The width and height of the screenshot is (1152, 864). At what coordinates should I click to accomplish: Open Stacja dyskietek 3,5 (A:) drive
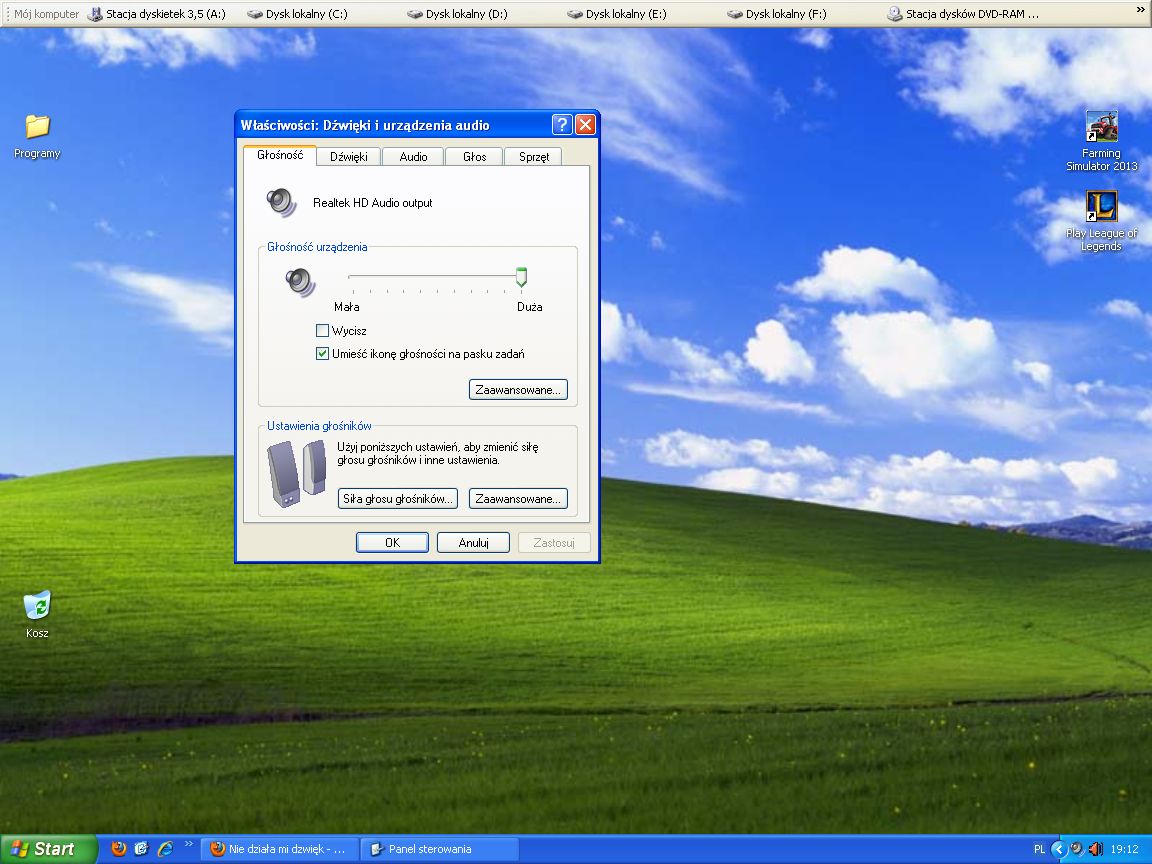156,13
